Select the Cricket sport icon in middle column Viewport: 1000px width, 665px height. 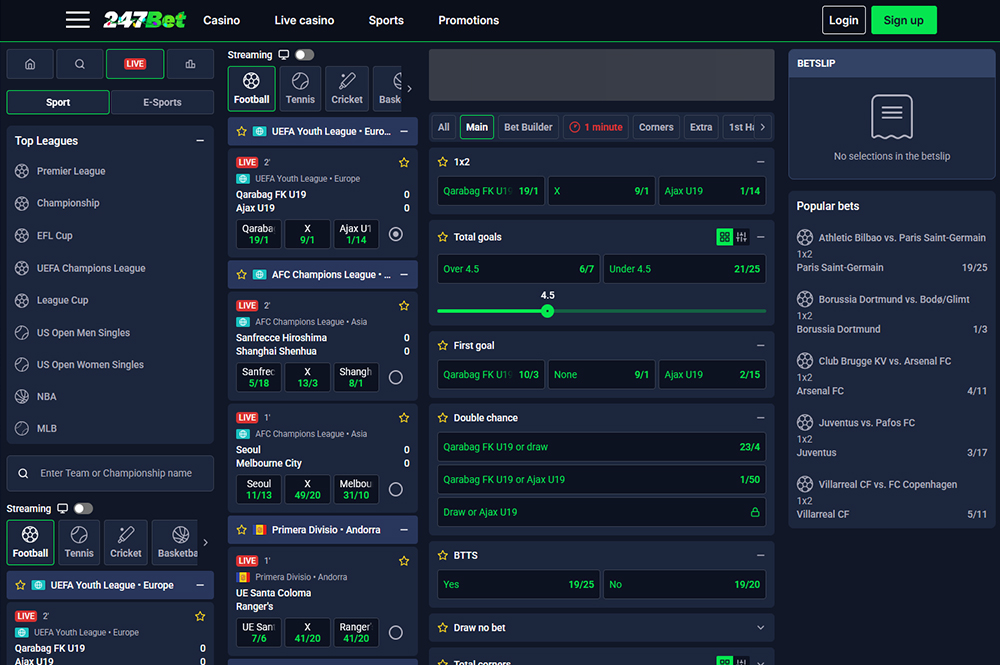pos(347,88)
